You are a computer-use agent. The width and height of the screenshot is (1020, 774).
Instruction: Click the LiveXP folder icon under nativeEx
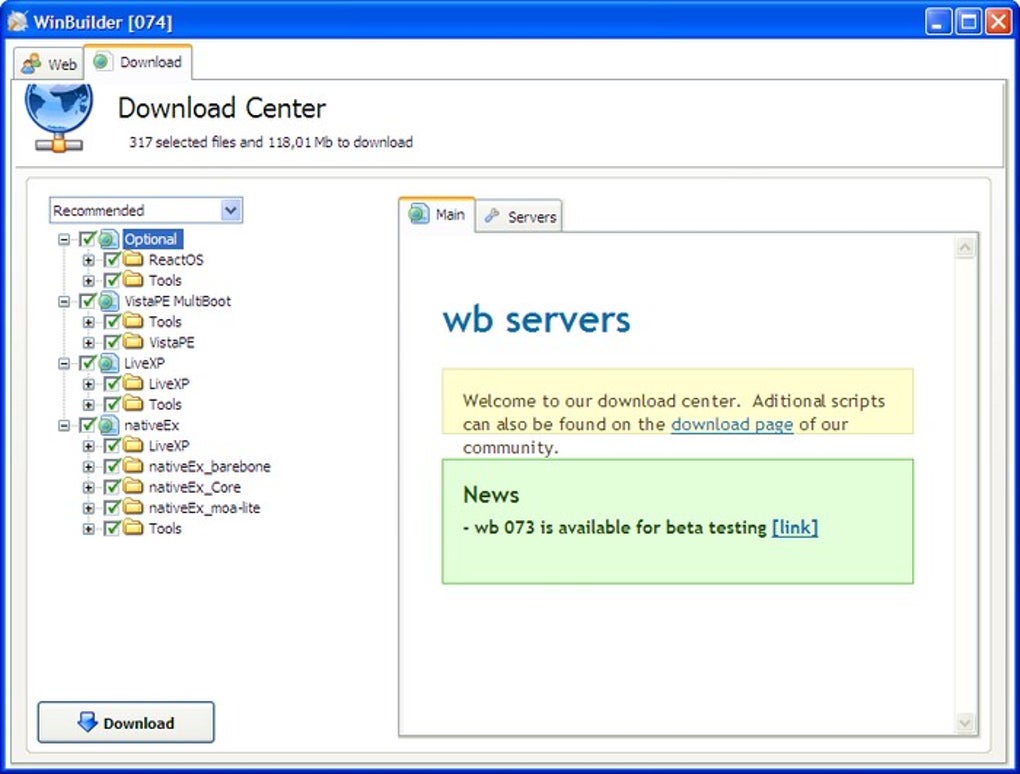[x=133, y=446]
